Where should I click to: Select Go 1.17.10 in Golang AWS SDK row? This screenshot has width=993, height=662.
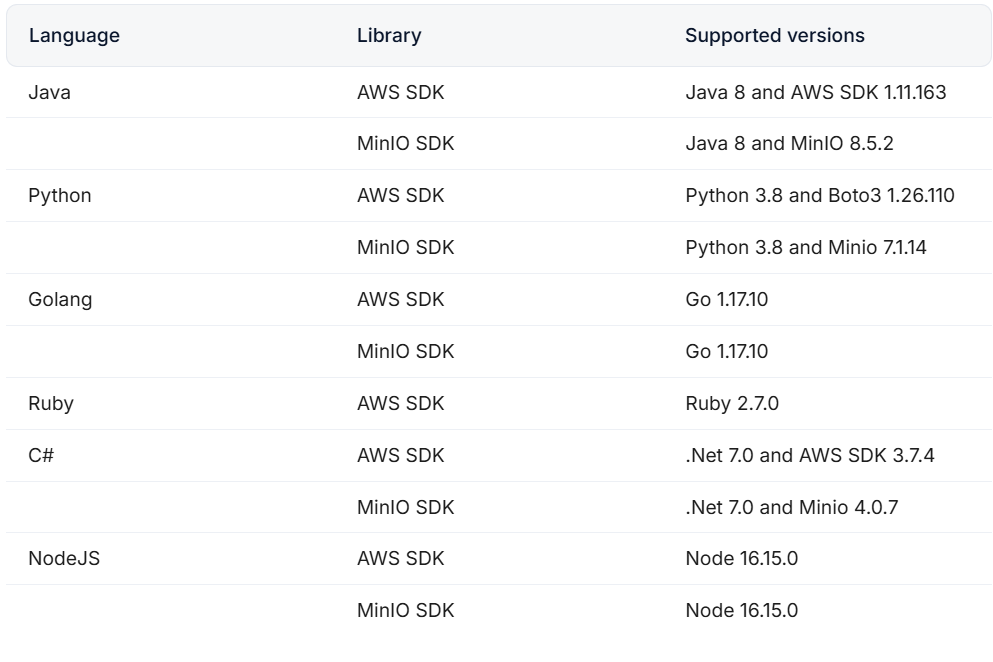pyautogui.click(x=726, y=300)
